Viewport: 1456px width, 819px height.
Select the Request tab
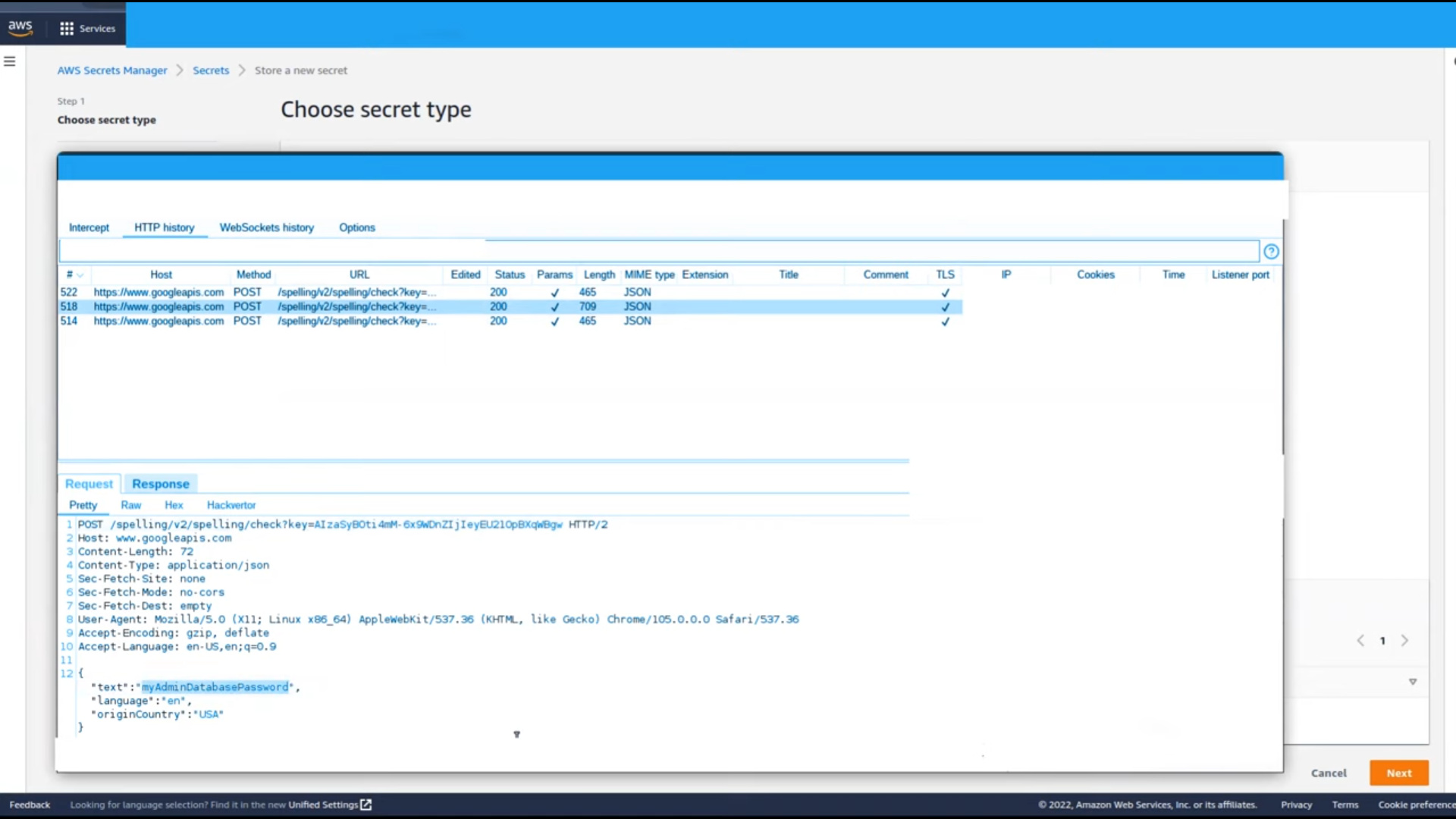pyautogui.click(x=89, y=484)
